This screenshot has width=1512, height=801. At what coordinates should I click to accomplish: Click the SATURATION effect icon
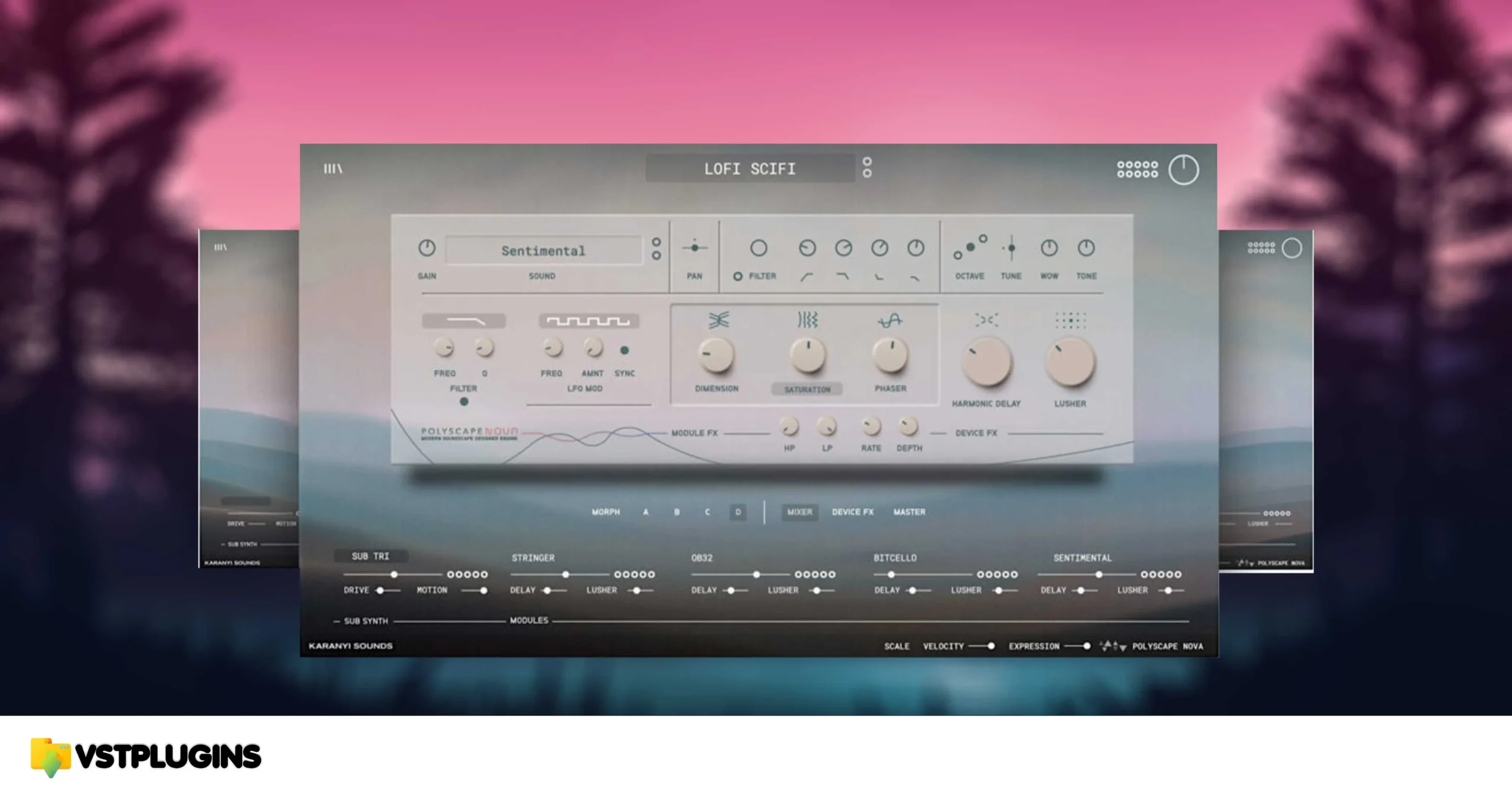coord(807,320)
